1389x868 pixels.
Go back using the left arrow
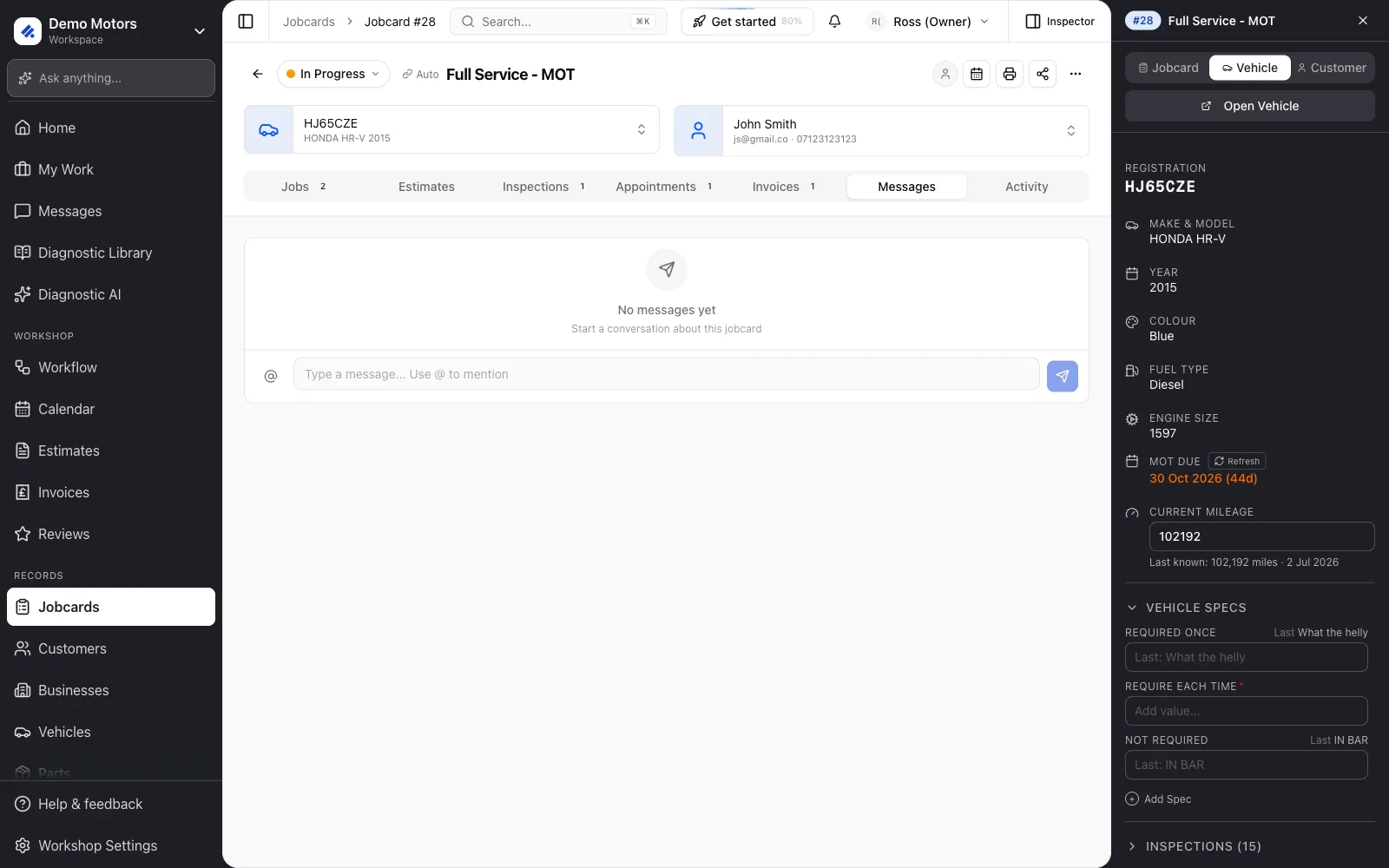point(258,75)
